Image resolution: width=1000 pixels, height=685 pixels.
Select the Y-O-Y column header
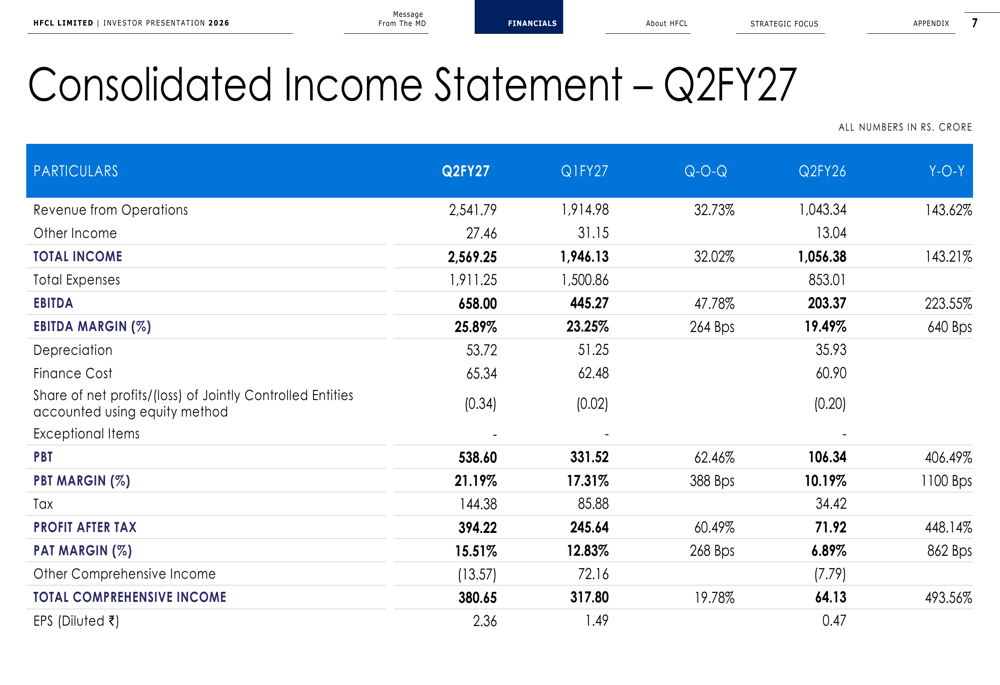point(946,171)
